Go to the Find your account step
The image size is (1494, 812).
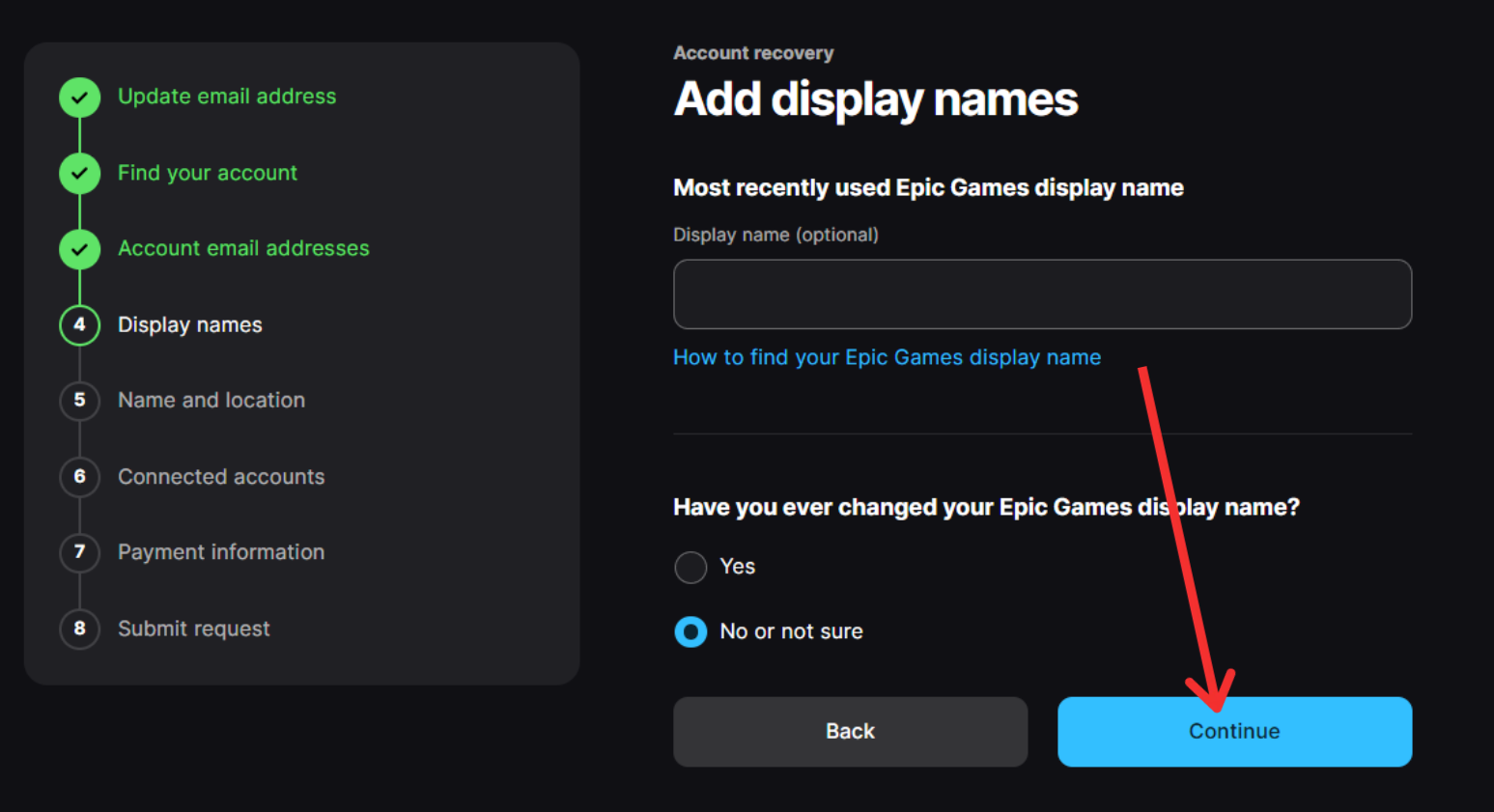coord(208,173)
